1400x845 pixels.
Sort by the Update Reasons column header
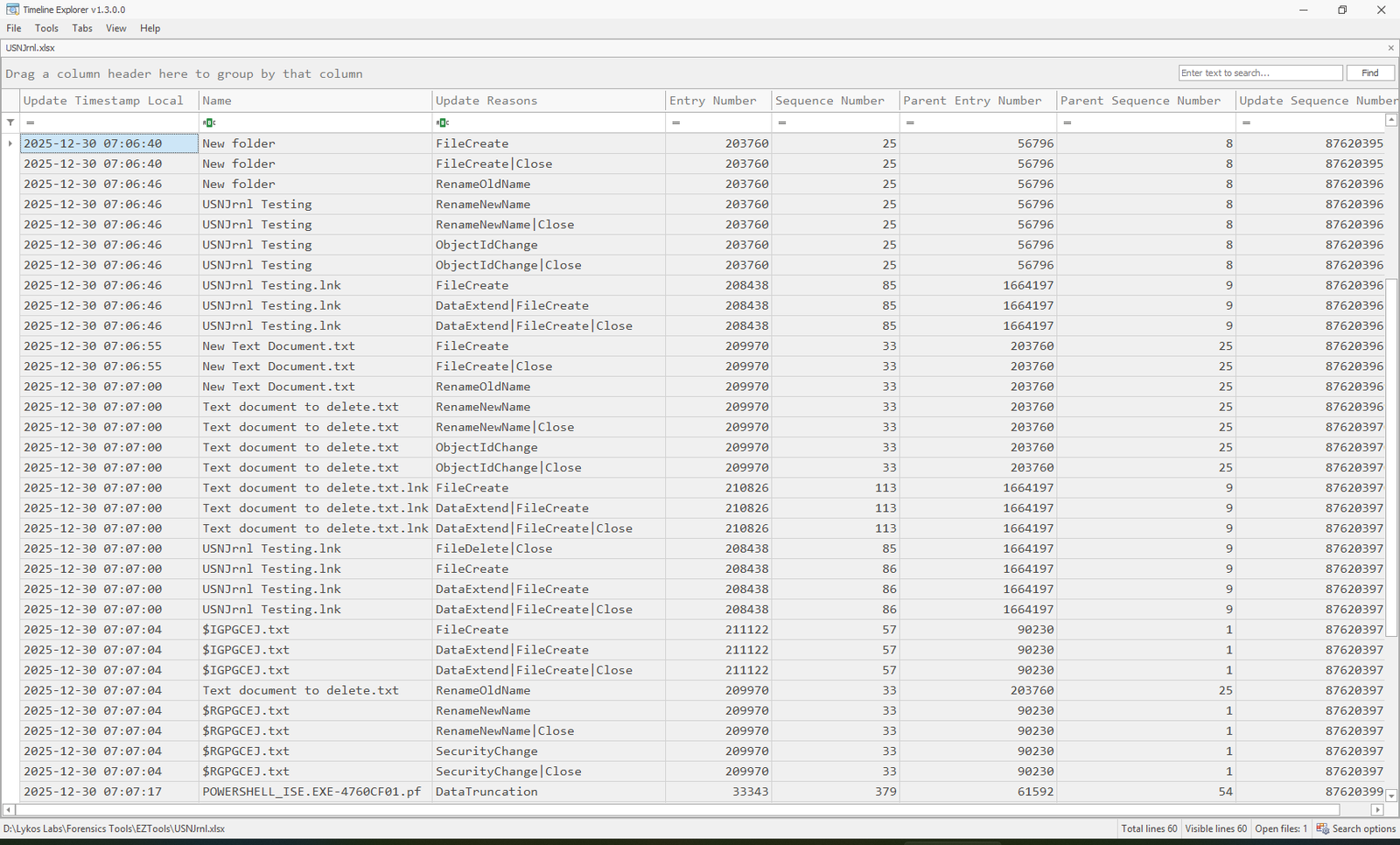pos(486,101)
